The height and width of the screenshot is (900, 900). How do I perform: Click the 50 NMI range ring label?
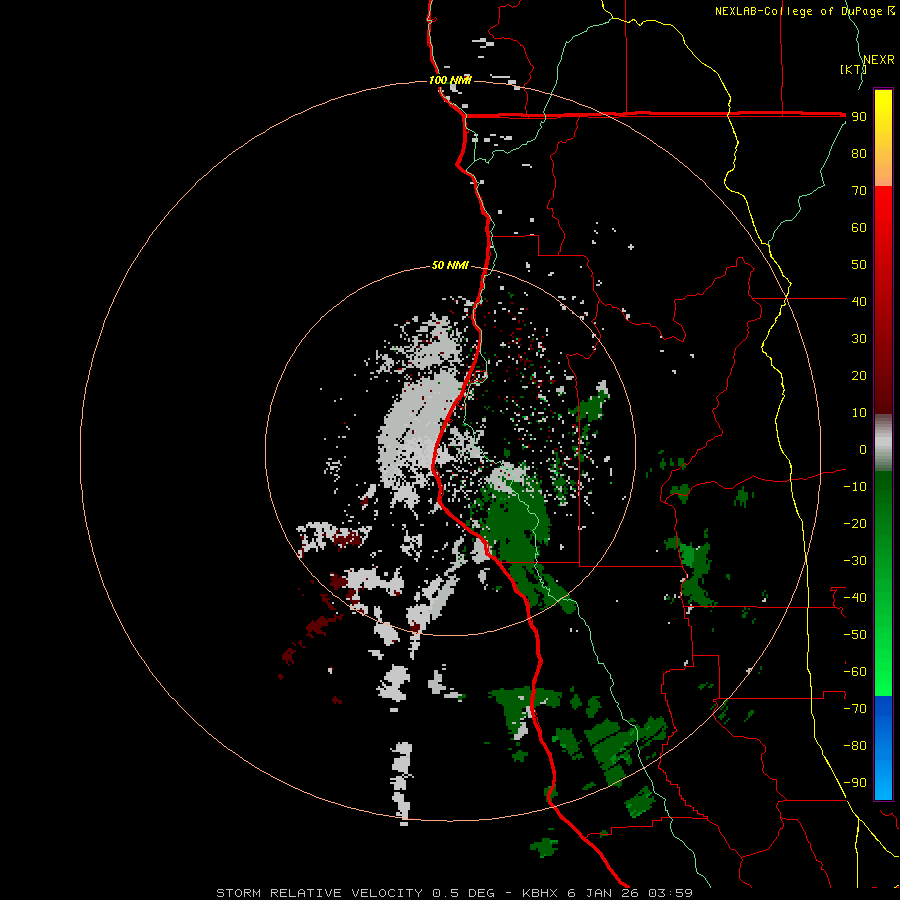450,265
